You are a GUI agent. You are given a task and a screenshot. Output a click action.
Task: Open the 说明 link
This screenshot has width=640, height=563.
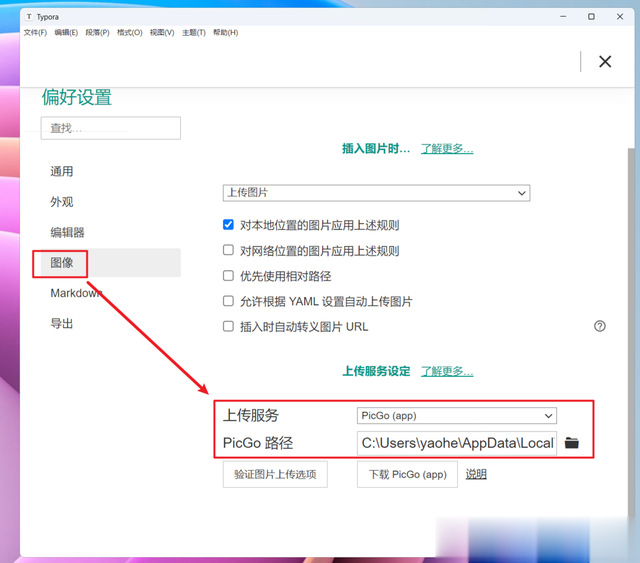(476, 474)
